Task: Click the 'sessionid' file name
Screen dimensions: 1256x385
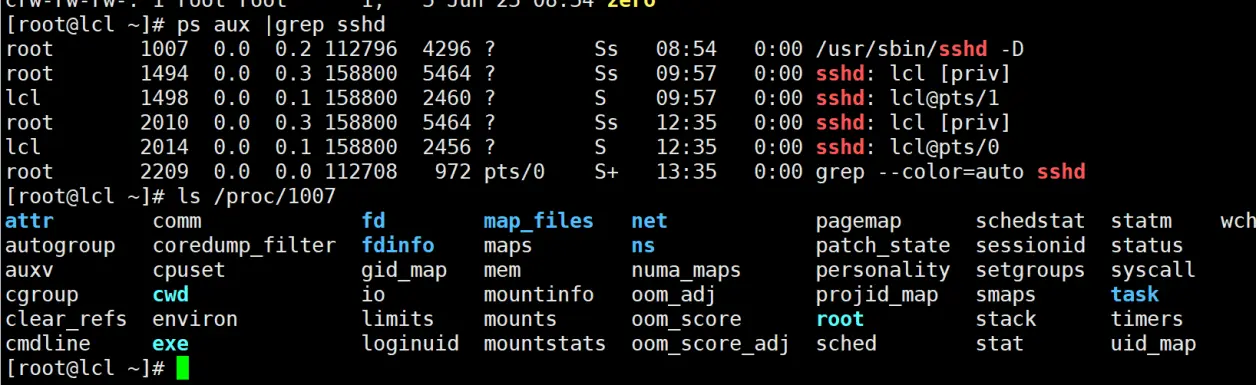Action: (1031, 245)
